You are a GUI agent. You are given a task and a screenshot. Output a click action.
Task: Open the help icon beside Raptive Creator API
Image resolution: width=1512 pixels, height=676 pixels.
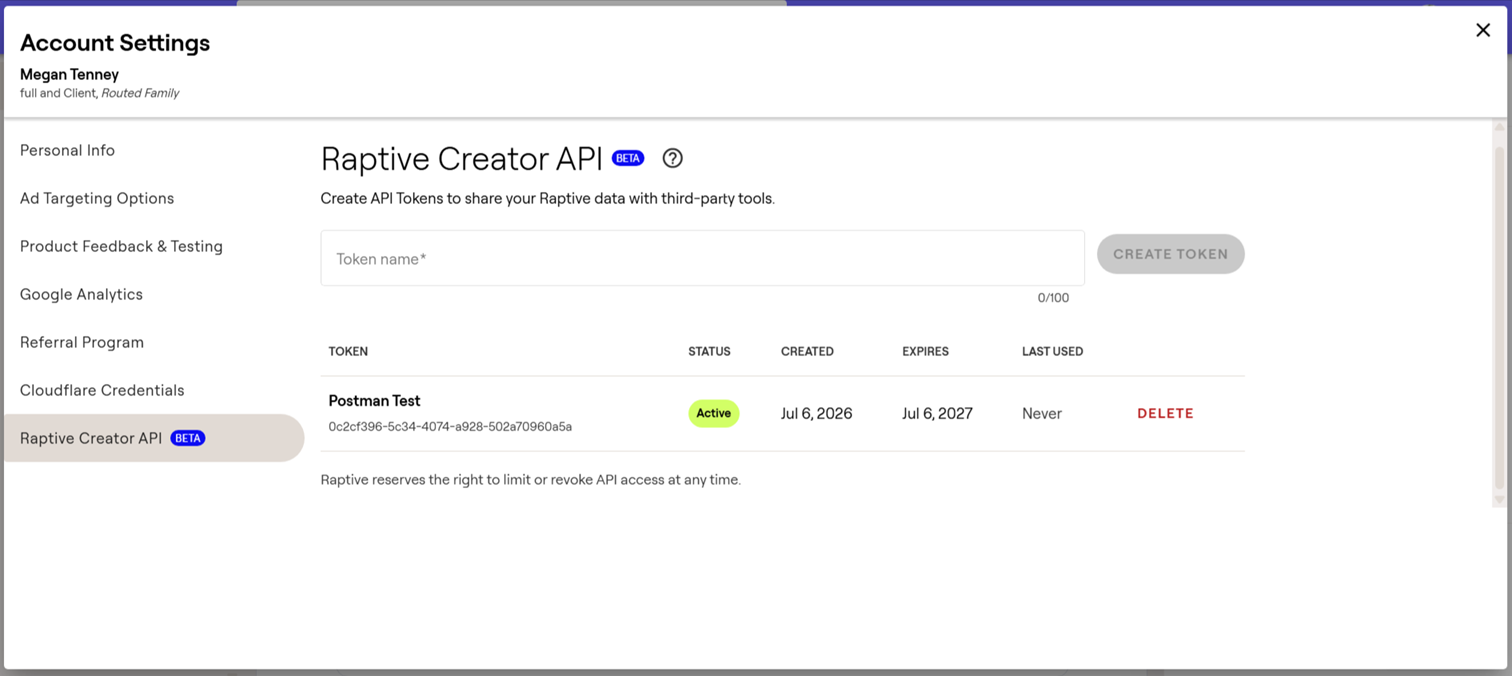point(673,158)
